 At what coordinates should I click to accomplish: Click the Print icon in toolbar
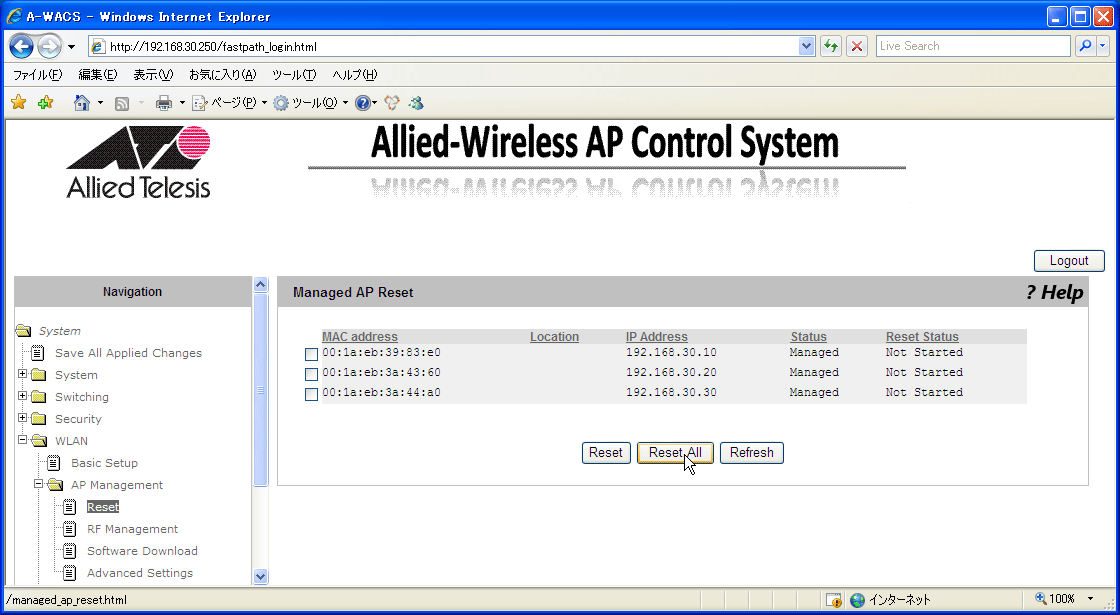(164, 104)
